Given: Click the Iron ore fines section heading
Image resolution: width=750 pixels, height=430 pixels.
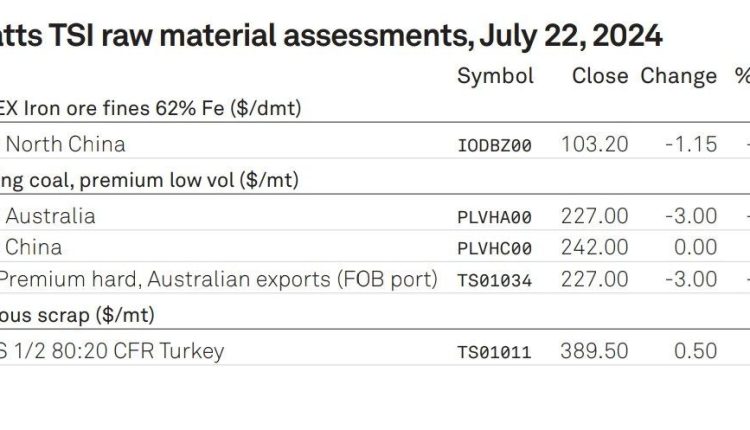Looking at the screenshot, I should (150, 108).
